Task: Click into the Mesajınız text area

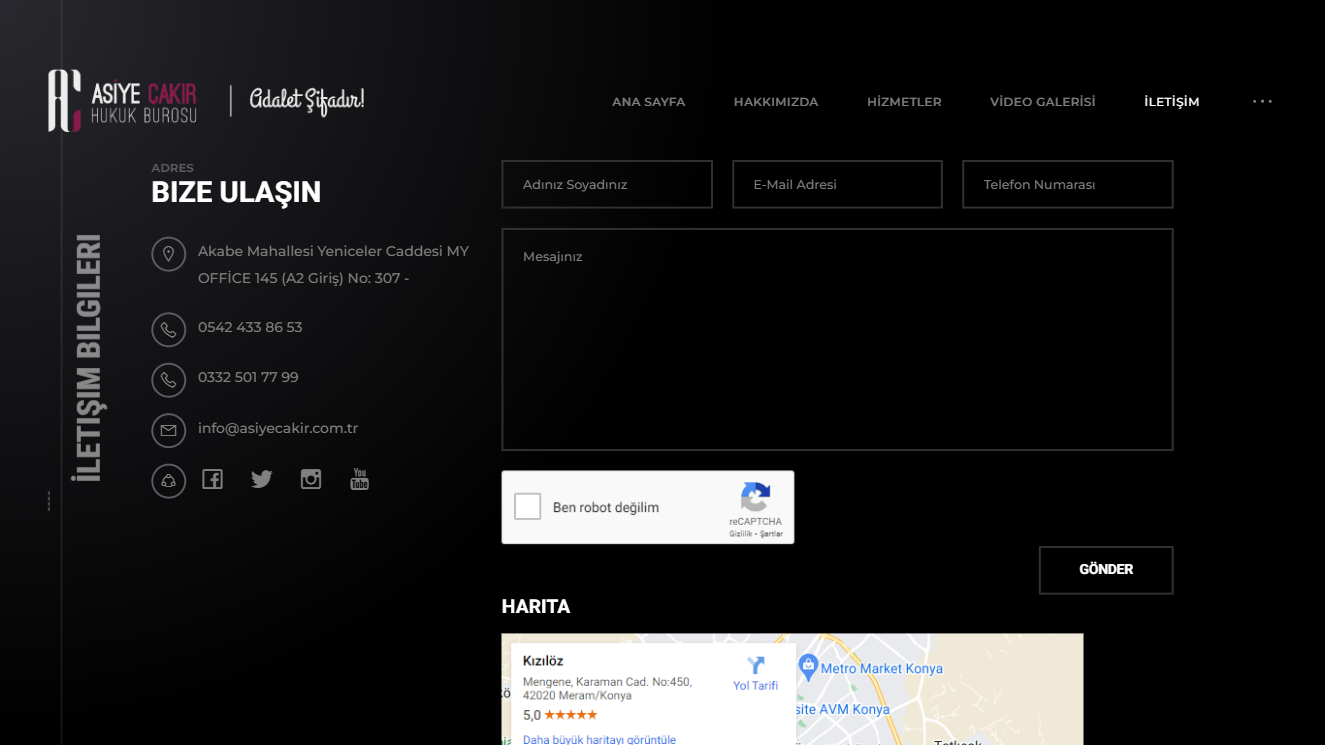Action: (837, 340)
